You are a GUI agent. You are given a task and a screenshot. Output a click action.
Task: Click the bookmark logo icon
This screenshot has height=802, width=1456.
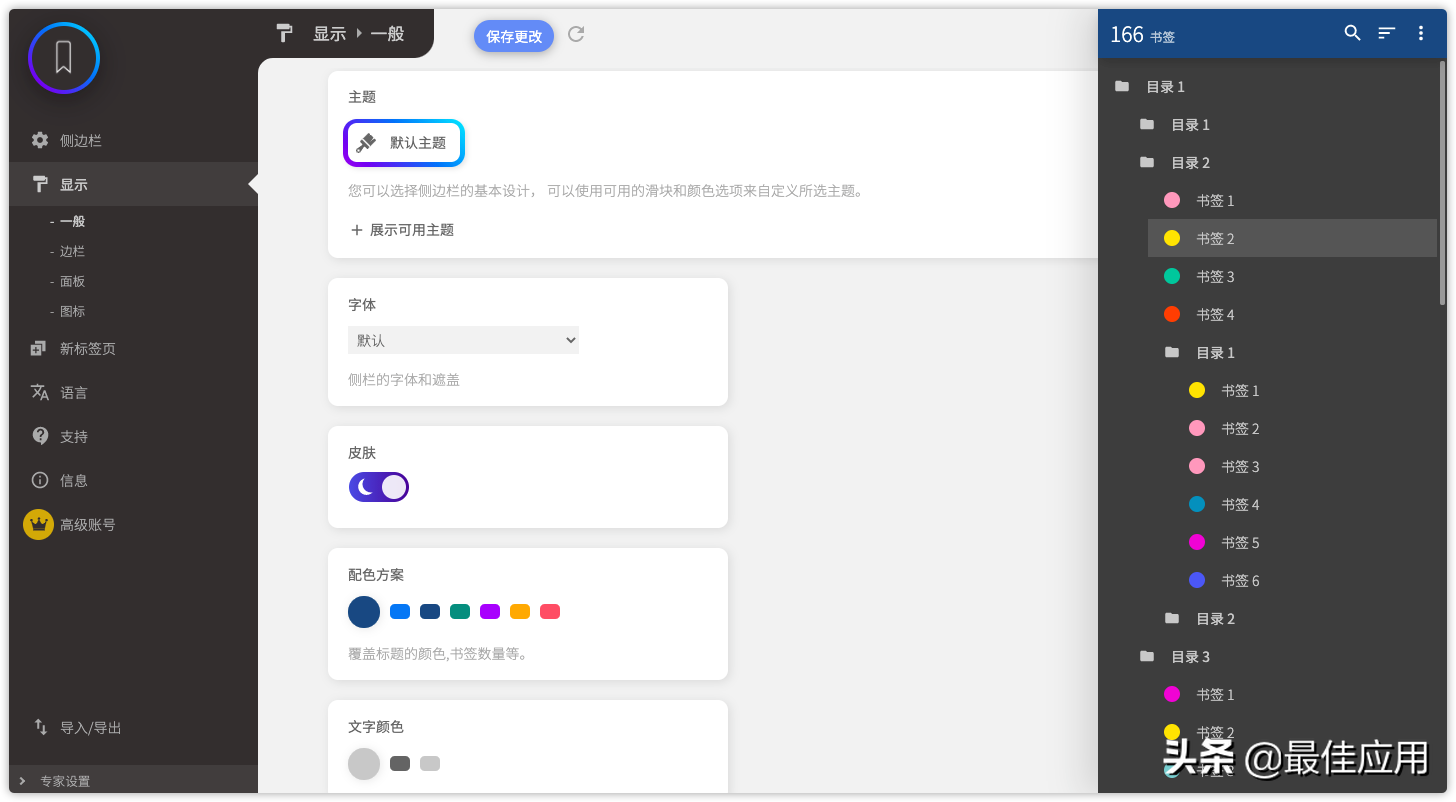(64, 58)
